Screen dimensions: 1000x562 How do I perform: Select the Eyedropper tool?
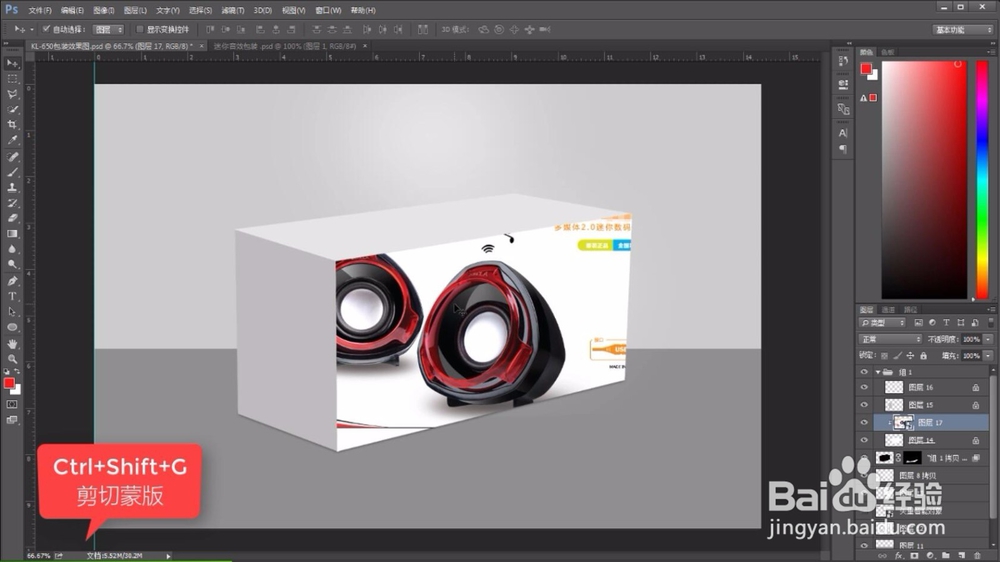(12, 140)
